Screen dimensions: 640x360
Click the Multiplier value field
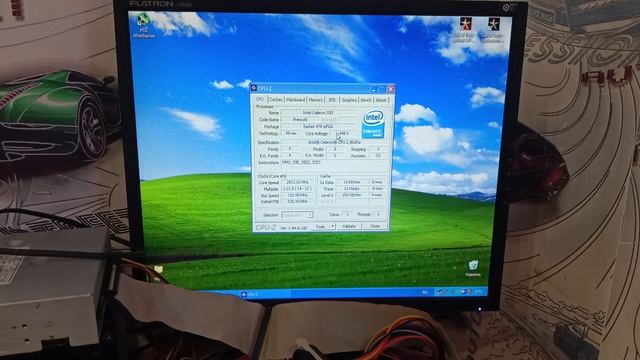click(297, 189)
